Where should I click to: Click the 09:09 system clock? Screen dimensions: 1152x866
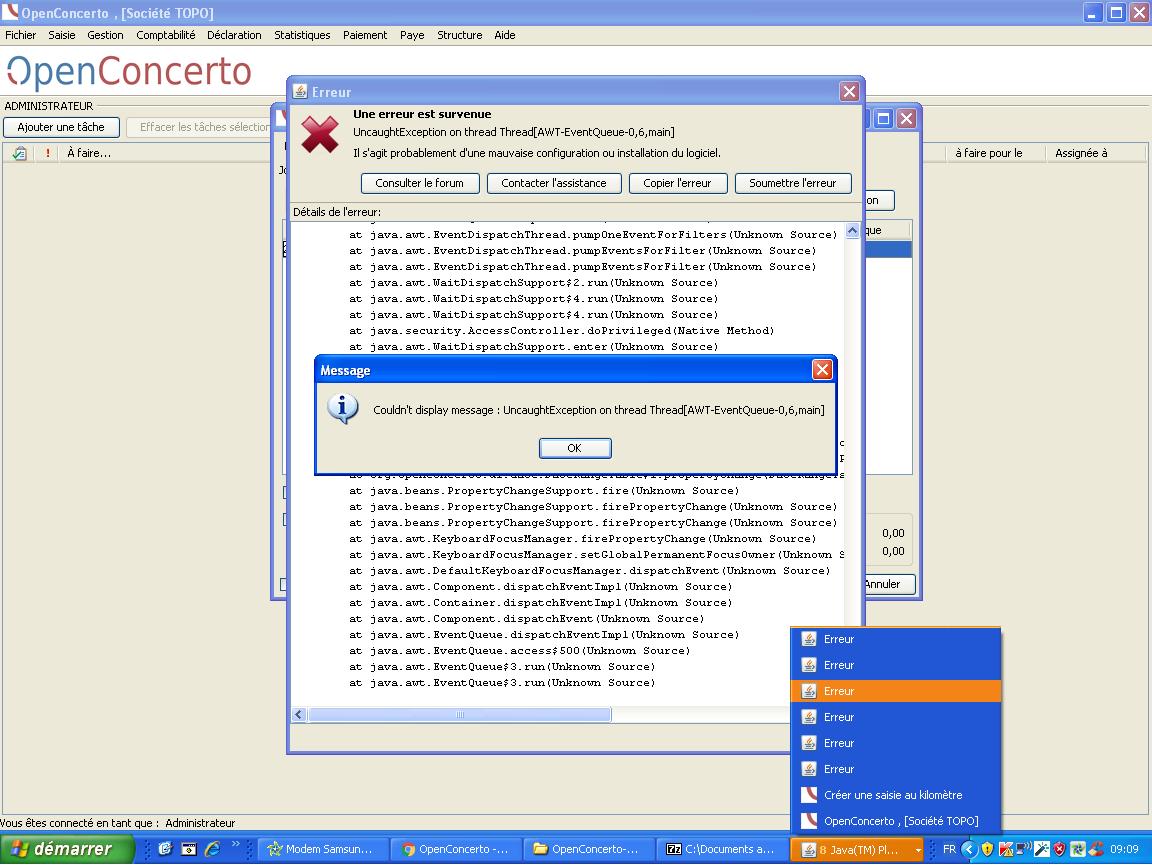(1124, 849)
